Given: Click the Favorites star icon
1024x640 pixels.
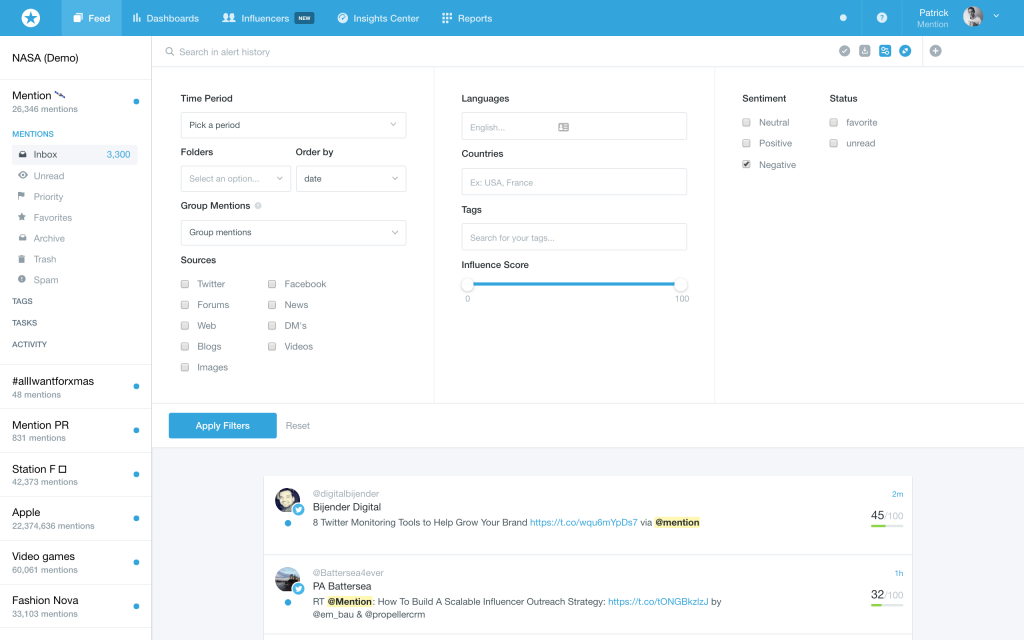Looking at the screenshot, I should point(22,217).
